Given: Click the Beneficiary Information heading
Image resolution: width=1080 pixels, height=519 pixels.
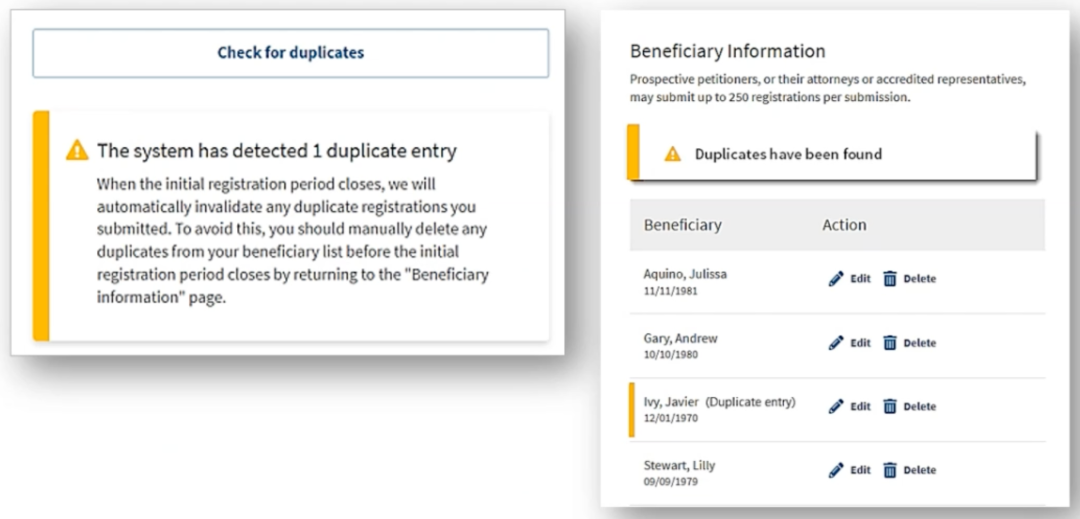Looking at the screenshot, I should point(727,51).
